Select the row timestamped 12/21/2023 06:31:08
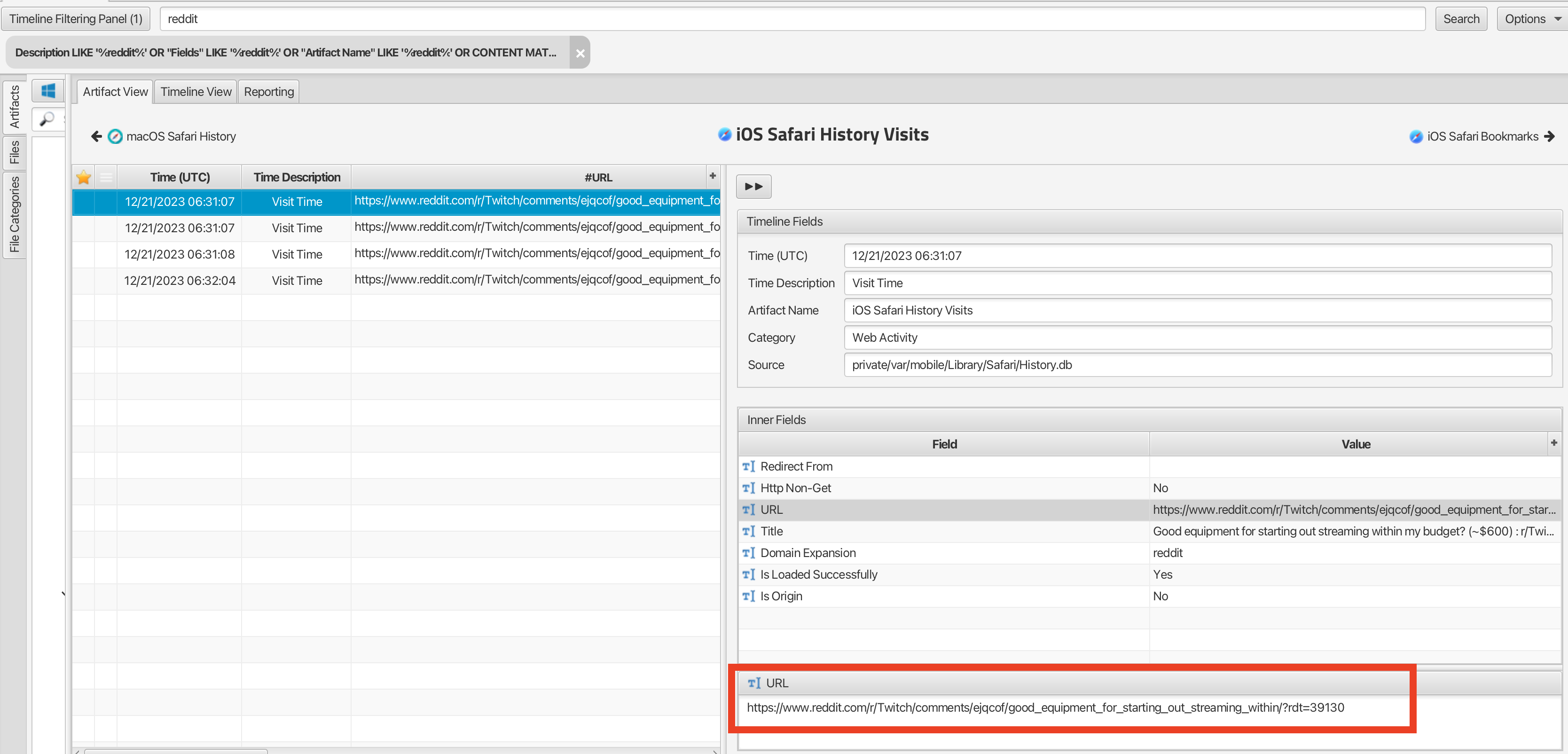Image resolution: width=1568 pixels, height=754 pixels. (396, 254)
